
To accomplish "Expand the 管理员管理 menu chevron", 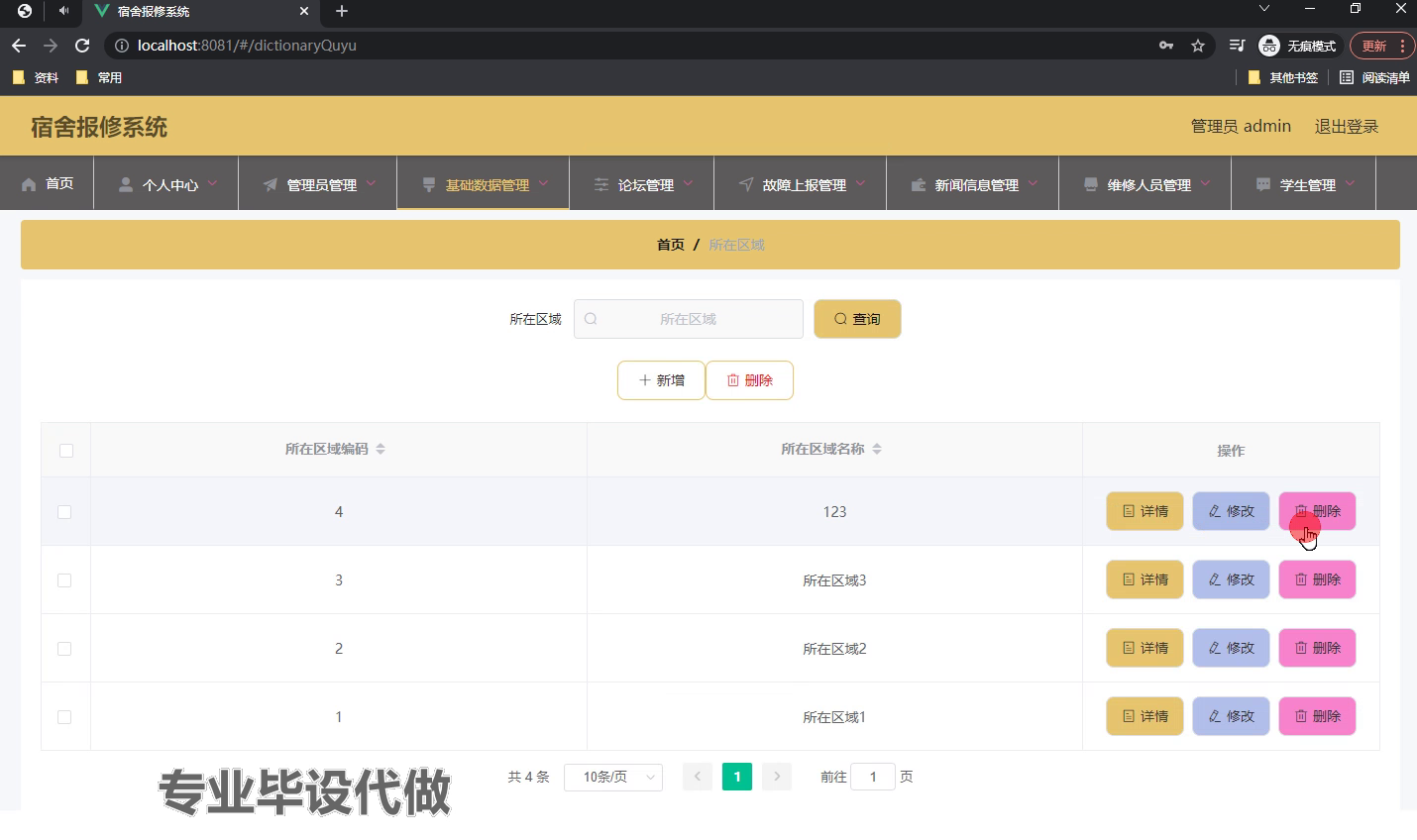I will [371, 183].
